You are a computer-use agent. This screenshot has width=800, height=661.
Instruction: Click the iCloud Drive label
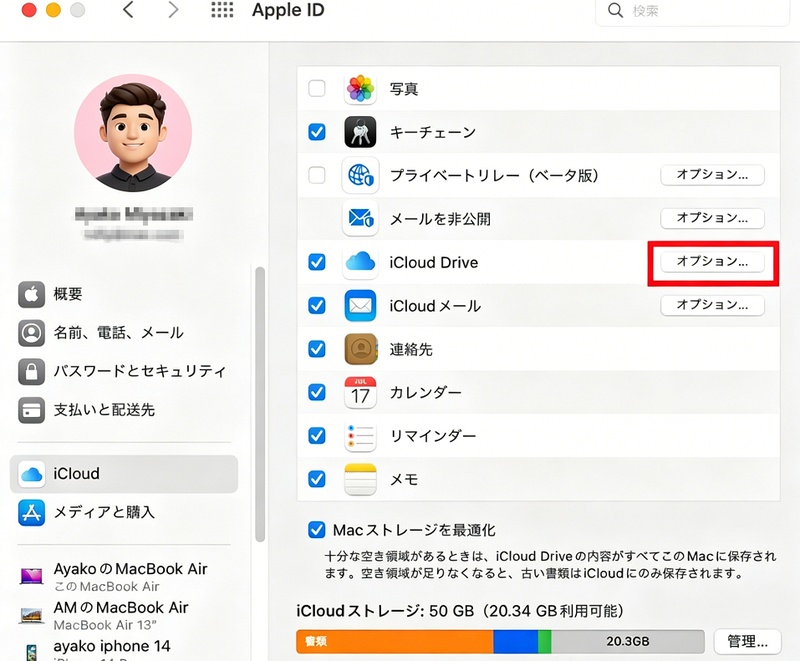click(x=434, y=263)
